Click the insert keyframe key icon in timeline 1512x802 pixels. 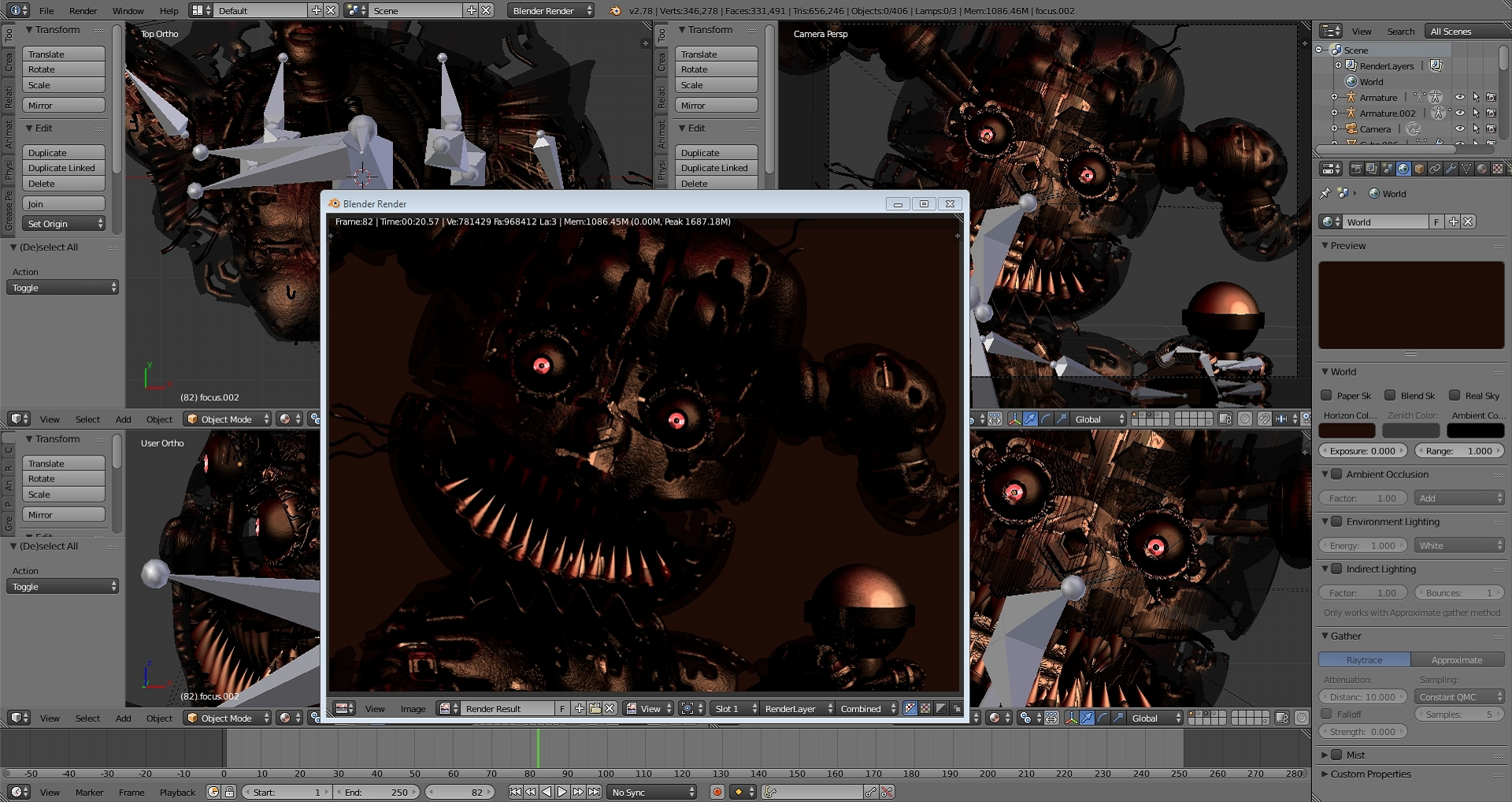click(x=871, y=792)
